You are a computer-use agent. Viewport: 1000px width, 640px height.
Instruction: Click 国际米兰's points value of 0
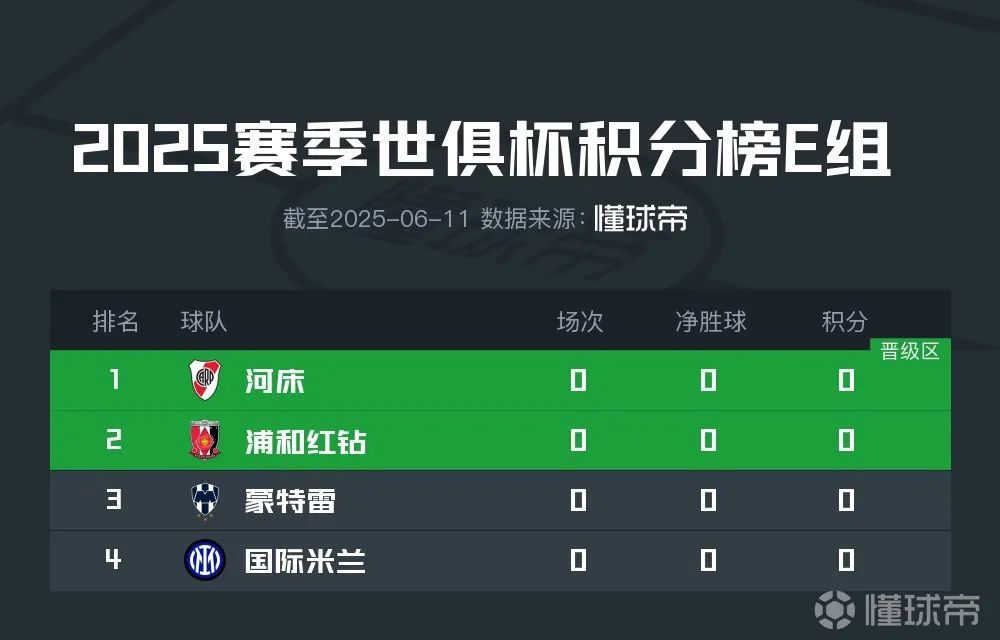pyautogui.click(x=846, y=560)
